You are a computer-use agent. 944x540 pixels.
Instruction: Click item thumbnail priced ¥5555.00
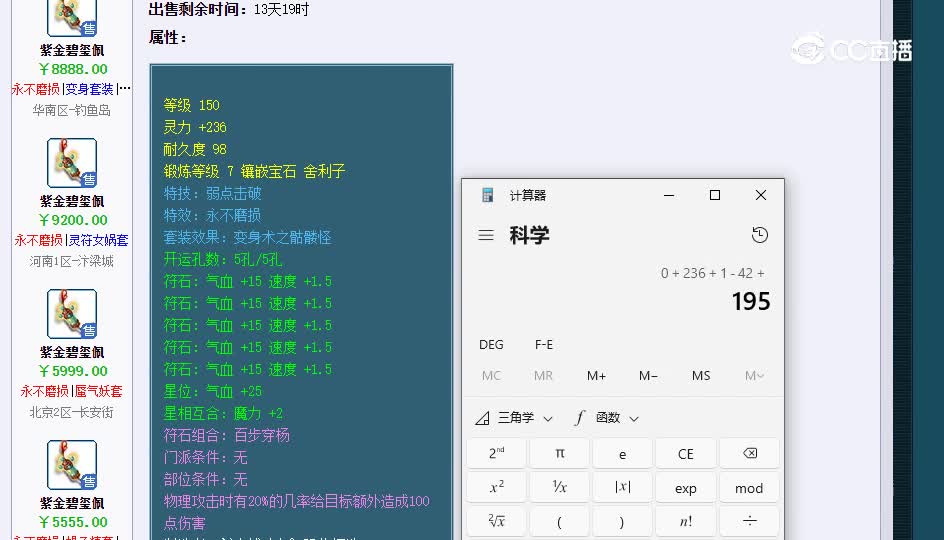(72, 465)
